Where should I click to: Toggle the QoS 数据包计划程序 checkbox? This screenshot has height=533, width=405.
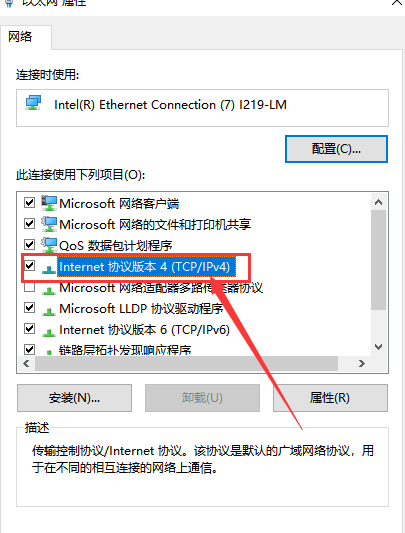coord(30,244)
